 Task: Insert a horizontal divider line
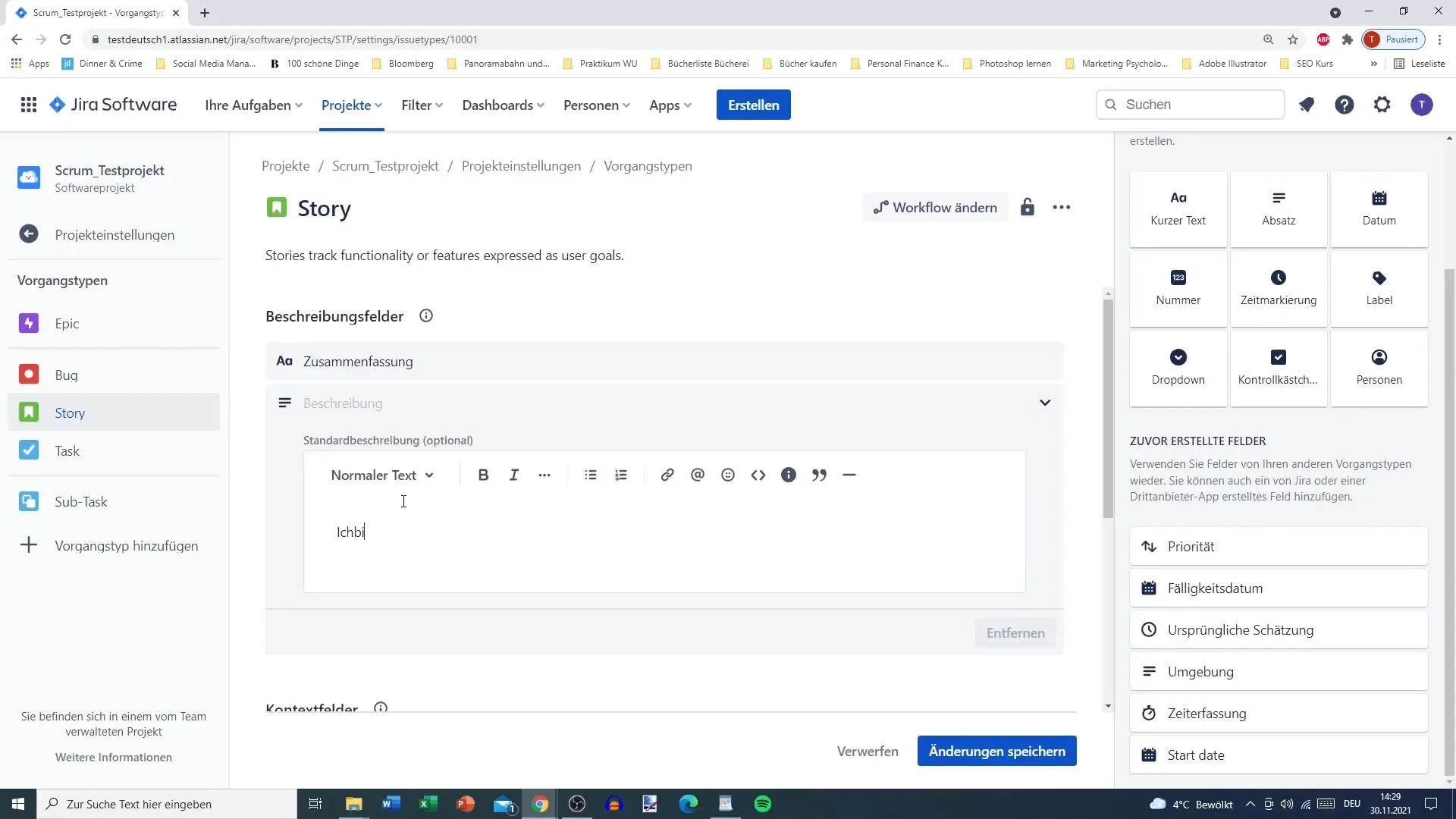tap(849, 475)
